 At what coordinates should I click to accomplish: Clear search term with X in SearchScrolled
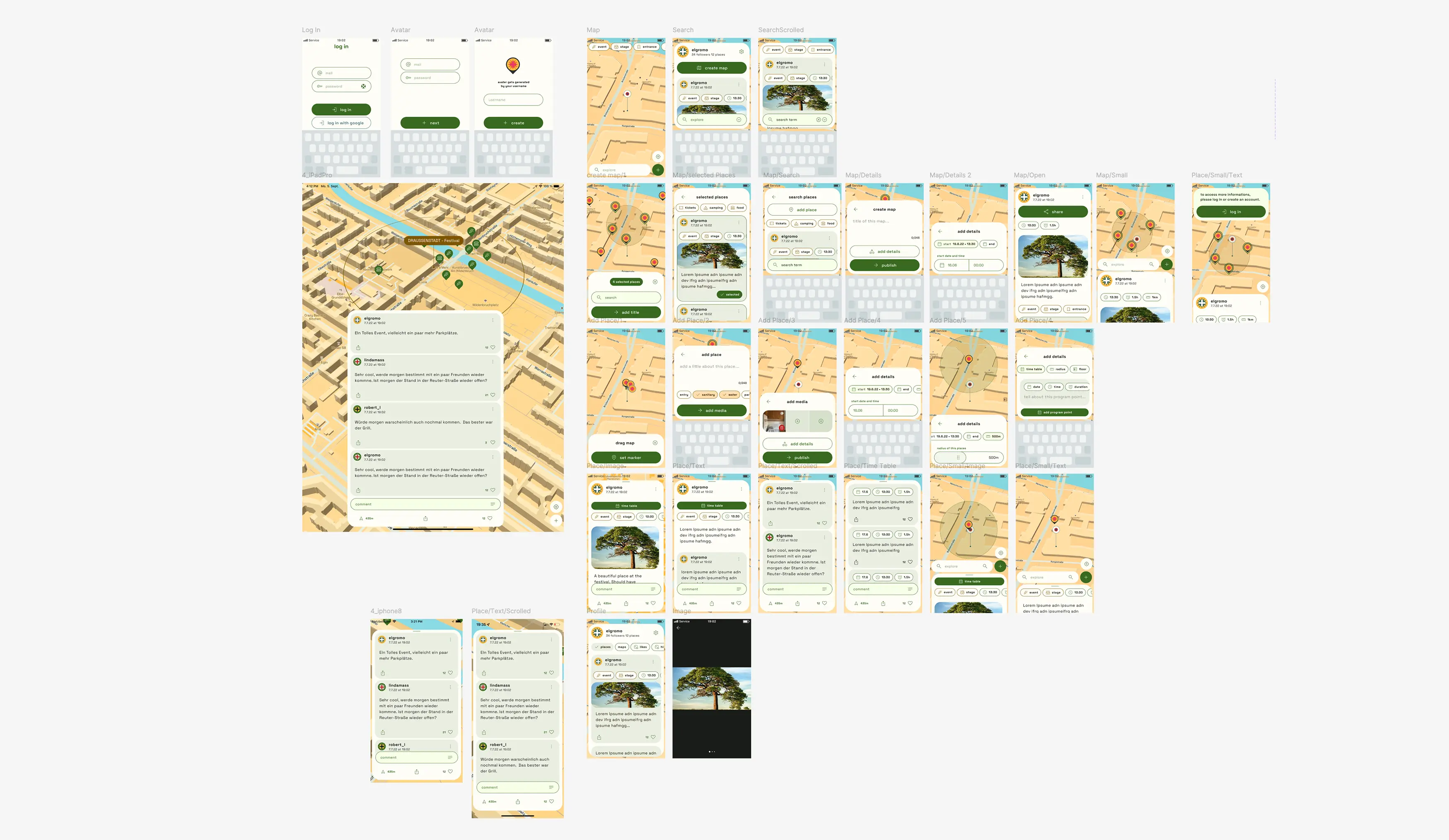tap(818, 120)
